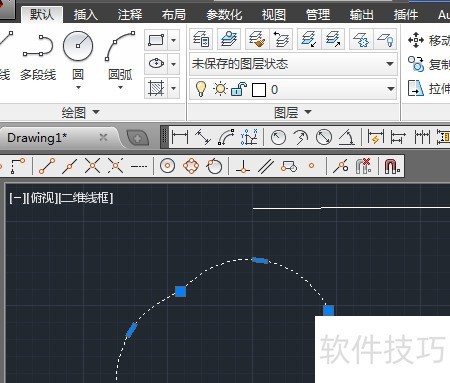This screenshot has height=383, width=450.
Task: Click the Layer Unisolate icon
Action: click(x=333, y=39)
